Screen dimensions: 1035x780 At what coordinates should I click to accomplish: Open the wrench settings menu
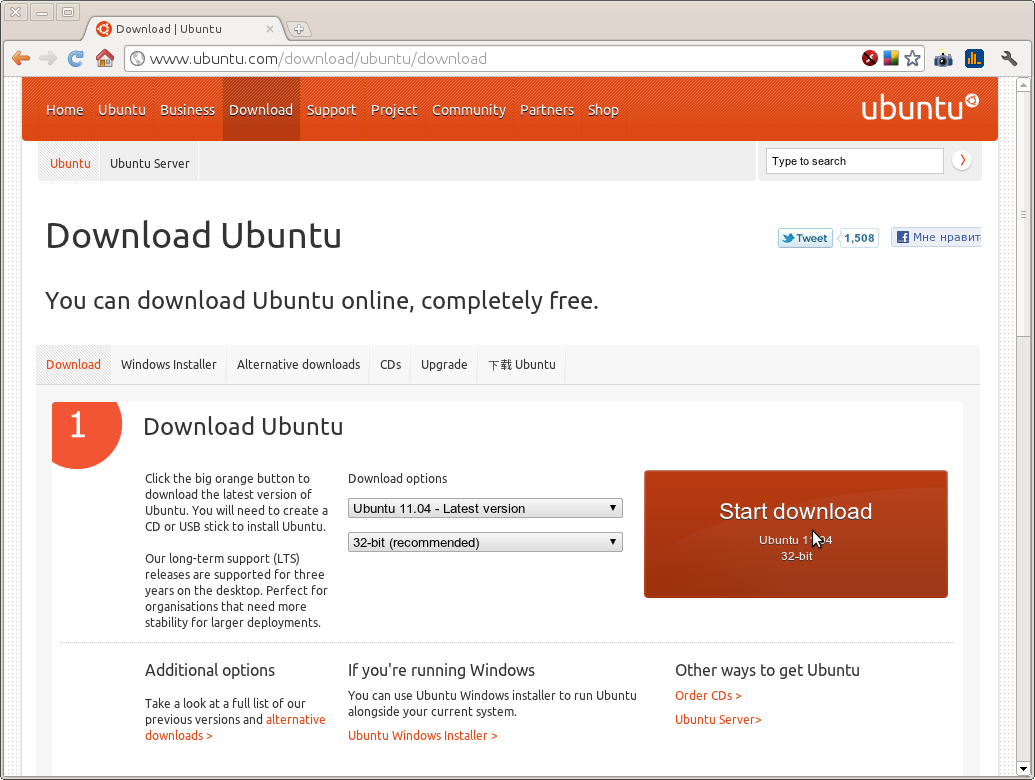click(x=1009, y=59)
